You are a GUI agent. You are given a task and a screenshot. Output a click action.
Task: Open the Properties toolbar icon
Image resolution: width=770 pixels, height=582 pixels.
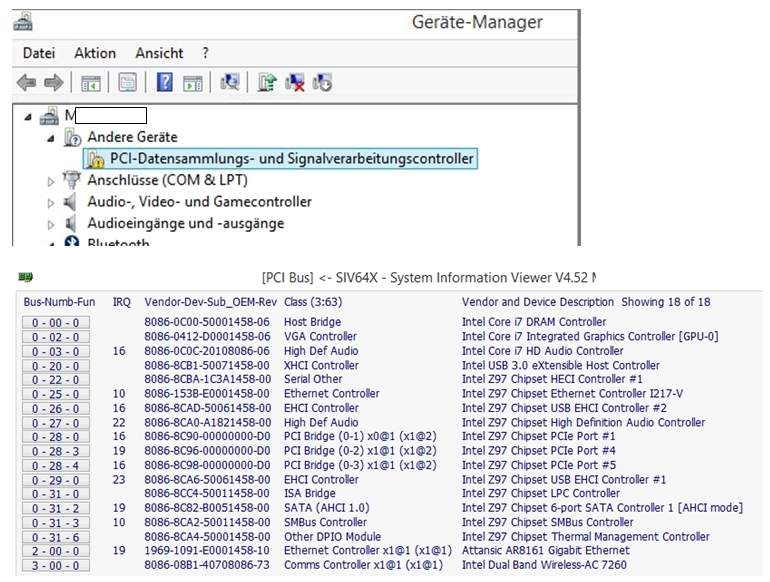click(x=128, y=83)
